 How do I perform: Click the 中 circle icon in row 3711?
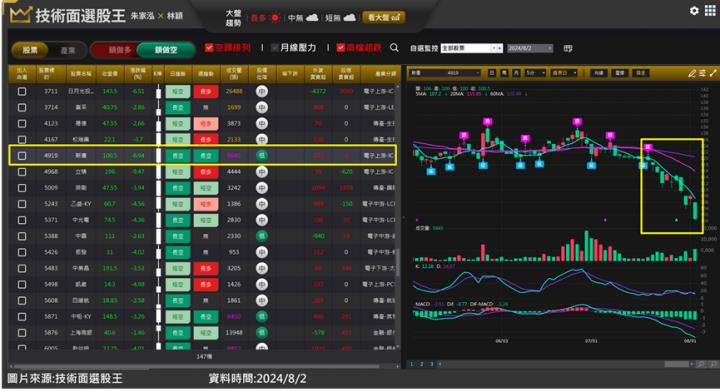point(262,91)
